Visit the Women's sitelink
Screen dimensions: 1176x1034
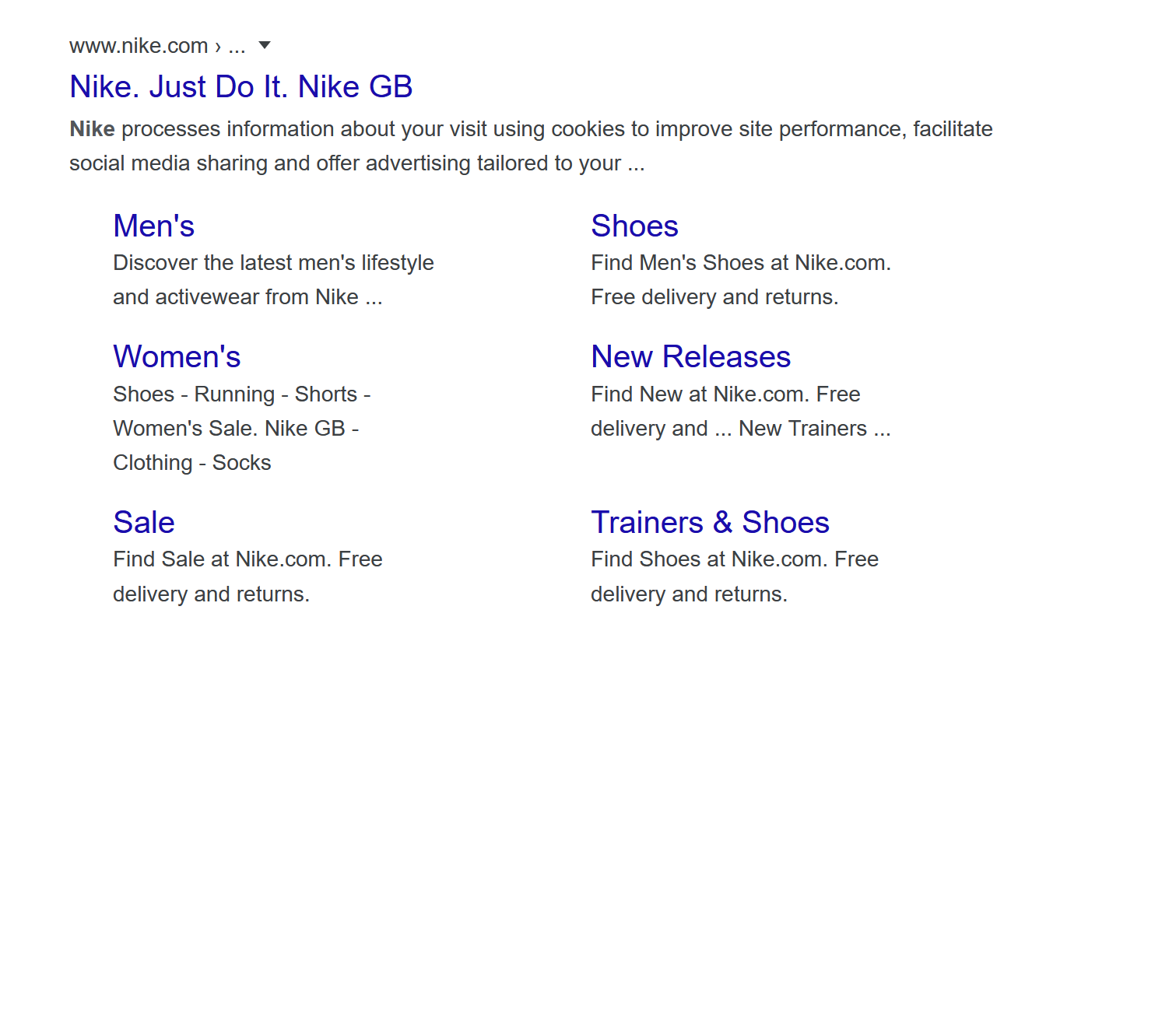[177, 356]
